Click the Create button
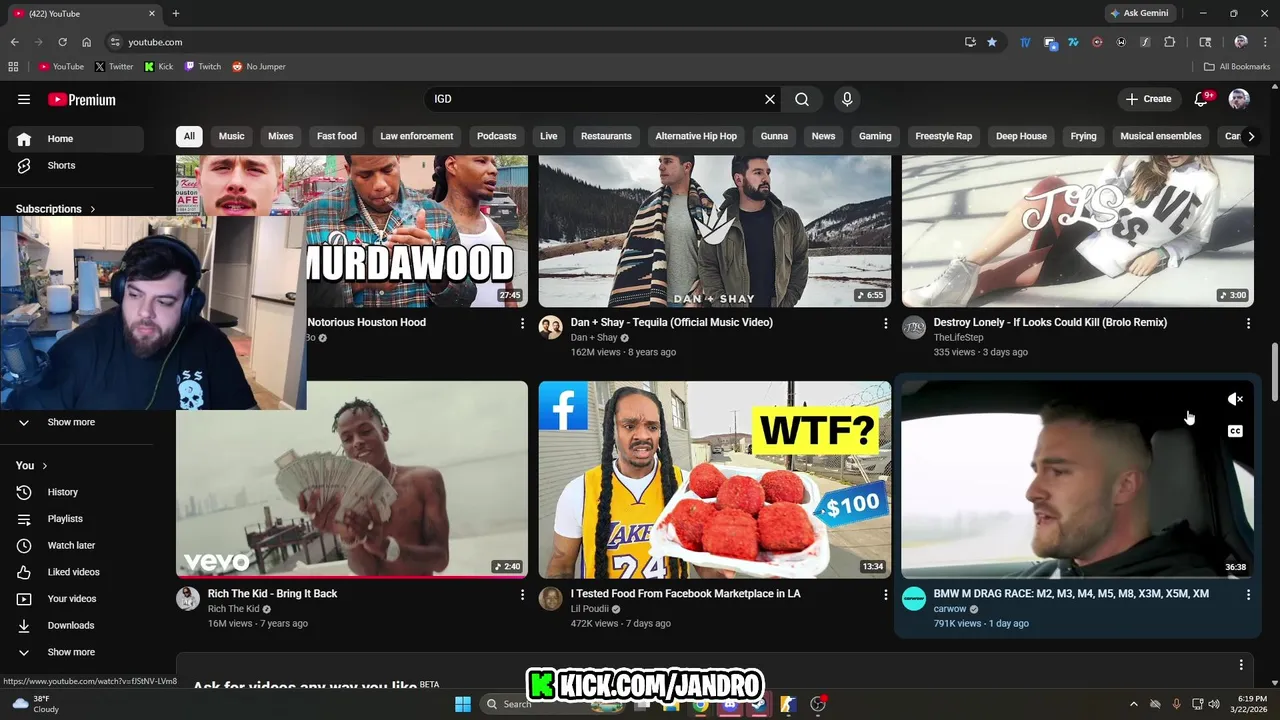This screenshot has width=1280, height=720. 1148,99
